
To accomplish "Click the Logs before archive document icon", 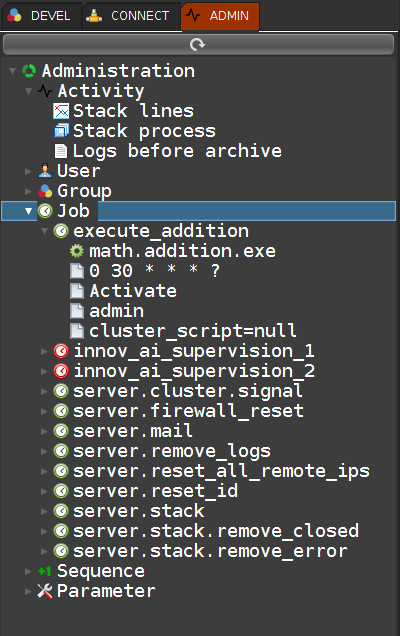I will 61,151.
